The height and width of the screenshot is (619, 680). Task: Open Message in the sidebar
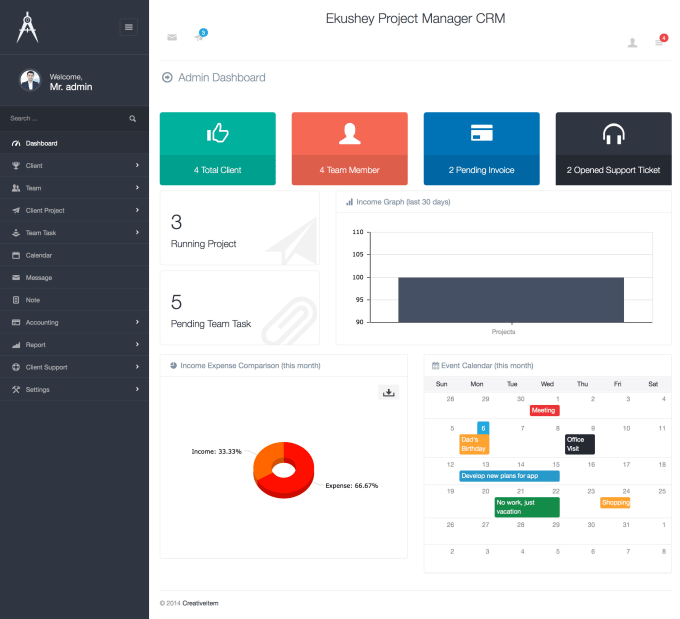tap(74, 278)
